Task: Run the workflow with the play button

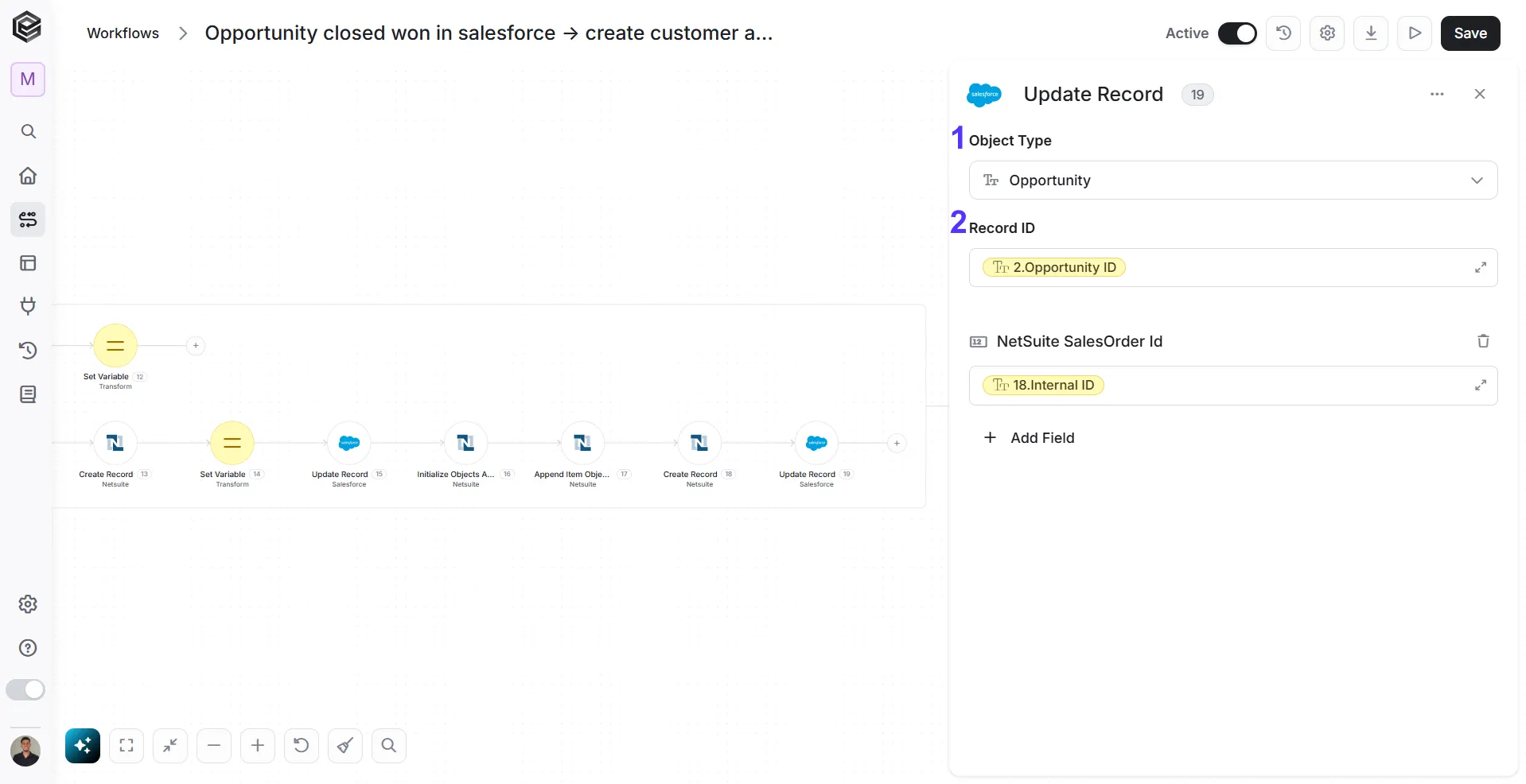Action: click(1415, 33)
